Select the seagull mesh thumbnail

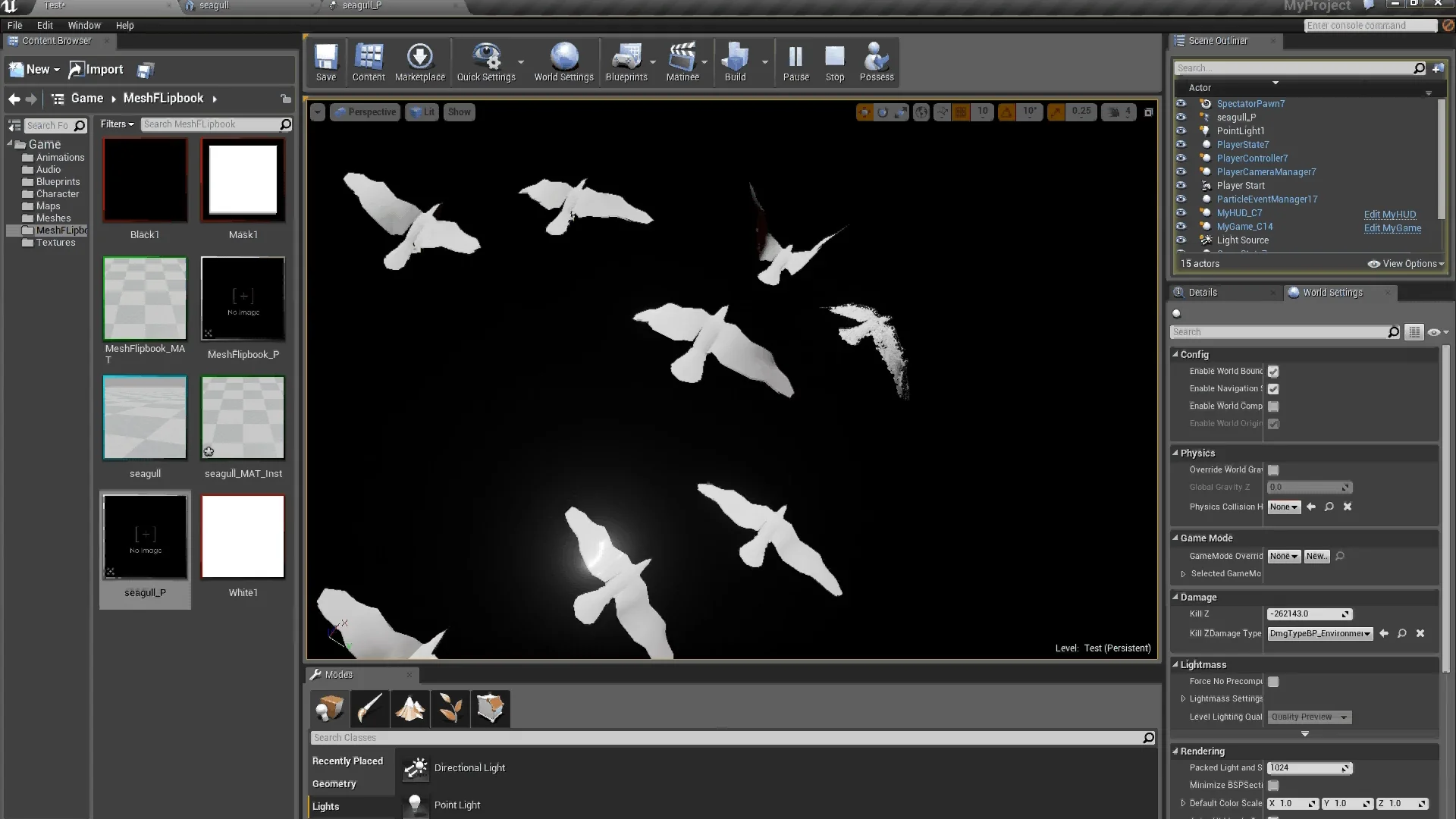coord(144,418)
